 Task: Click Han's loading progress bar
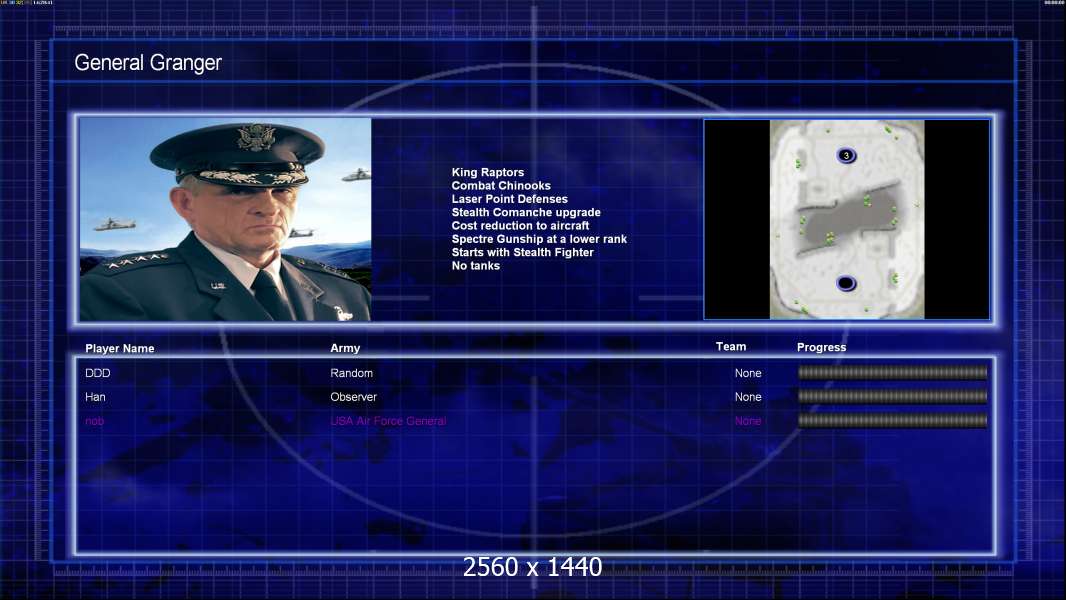(893, 396)
